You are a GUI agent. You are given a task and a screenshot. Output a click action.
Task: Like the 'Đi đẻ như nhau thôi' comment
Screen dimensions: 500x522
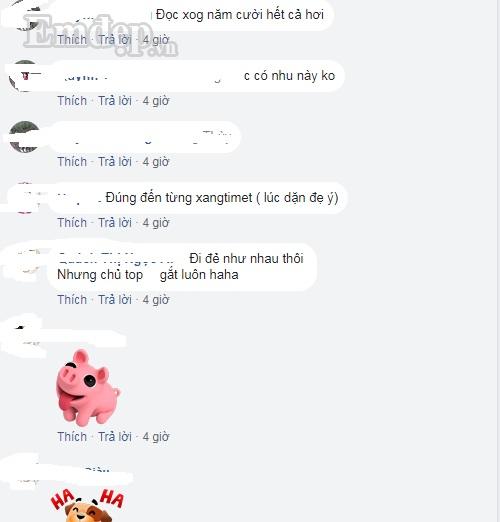[72, 300]
